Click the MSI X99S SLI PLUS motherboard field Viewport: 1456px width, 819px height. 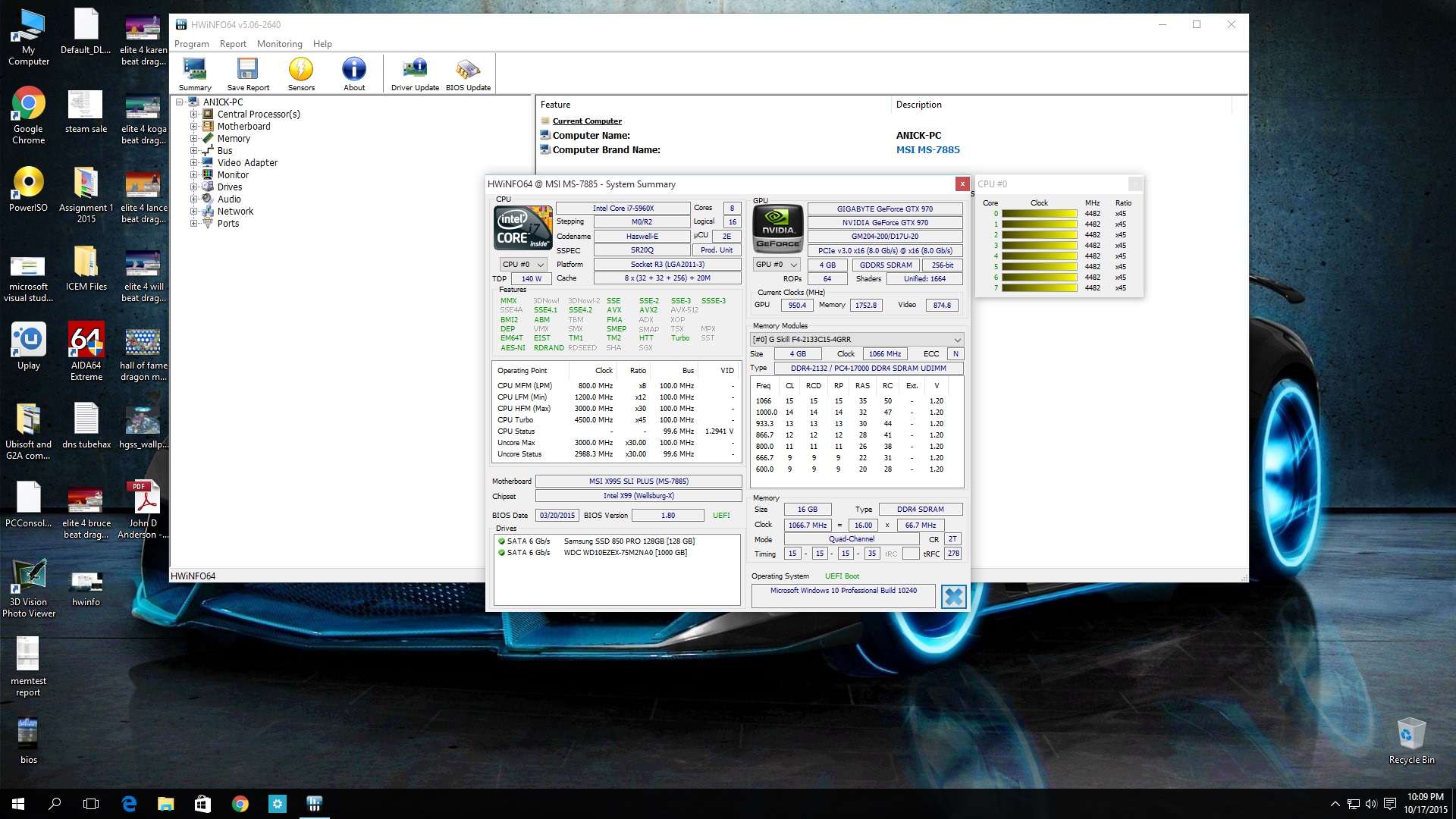[x=639, y=482]
